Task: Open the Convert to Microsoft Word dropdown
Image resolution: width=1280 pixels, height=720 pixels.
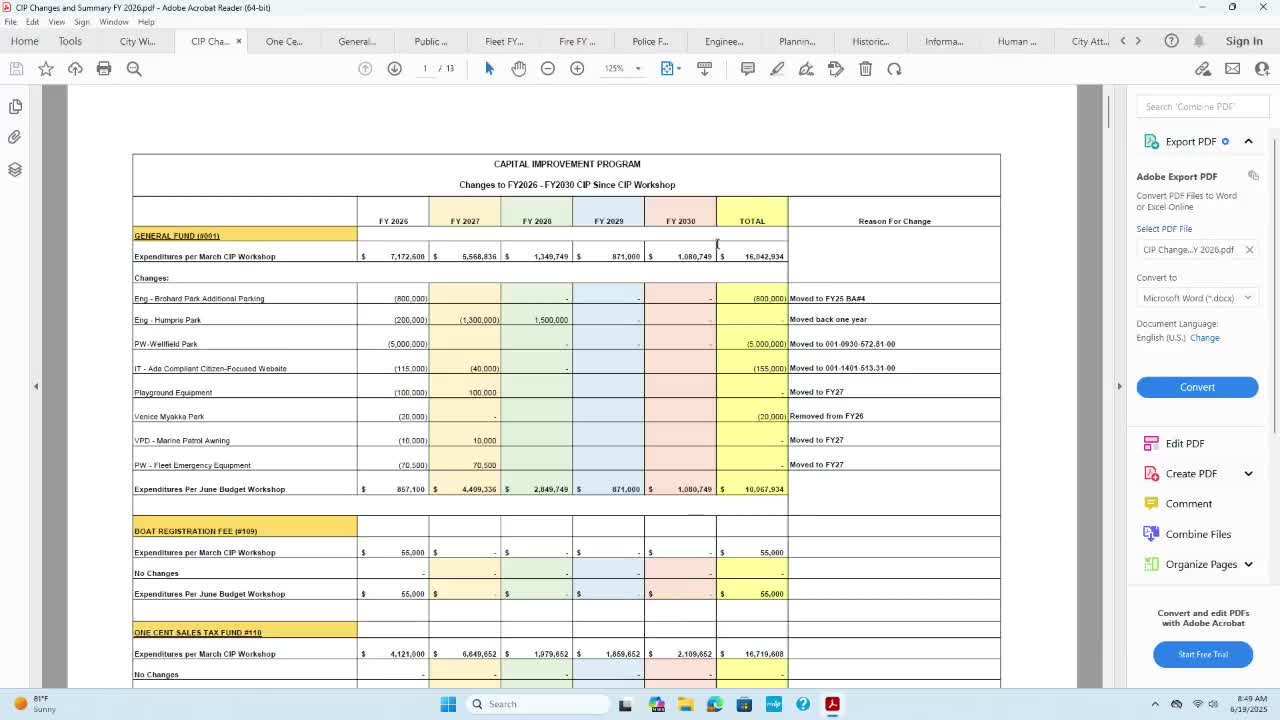Action: point(1197,298)
